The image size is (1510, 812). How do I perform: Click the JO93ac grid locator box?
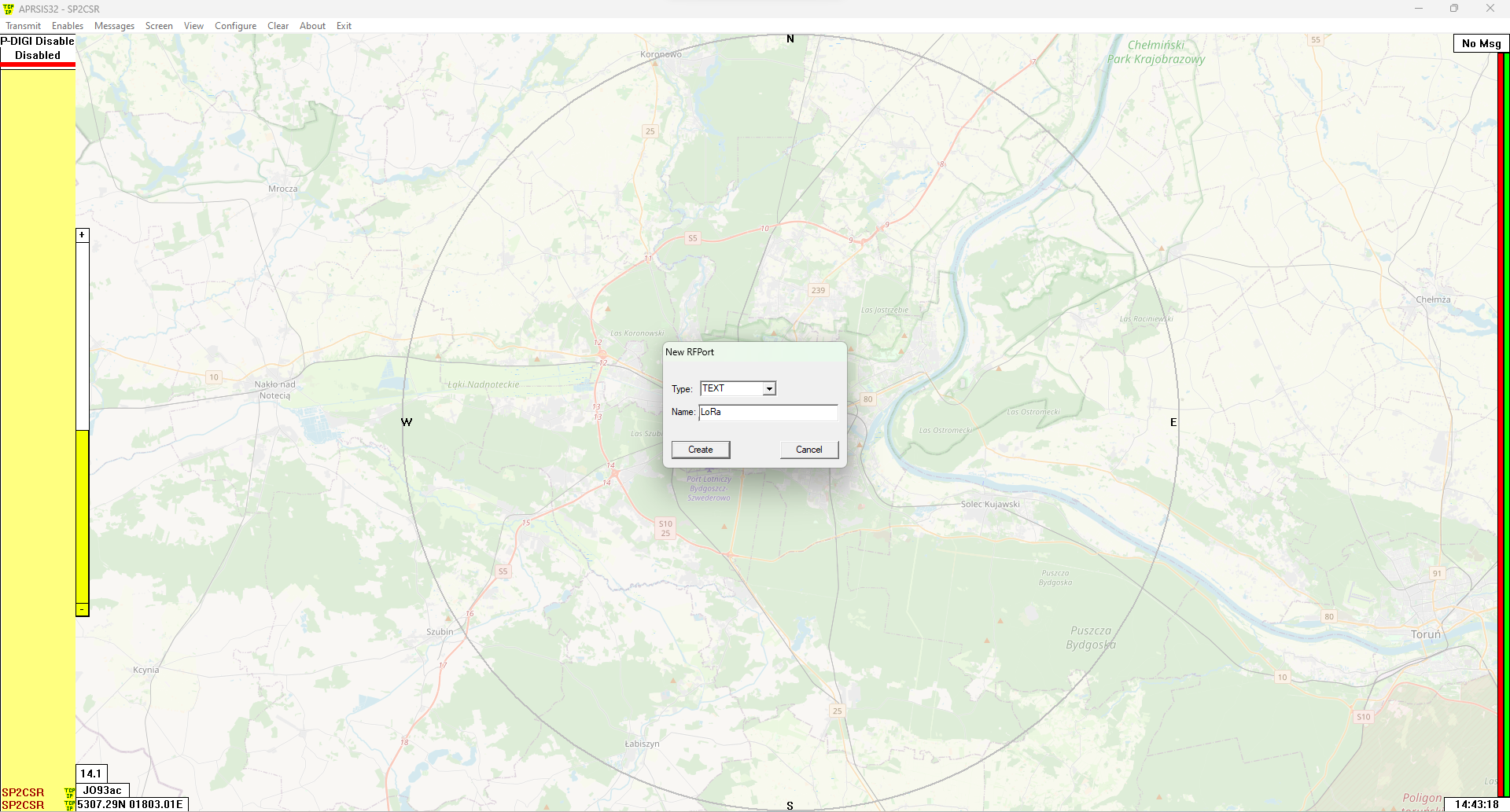point(102,791)
